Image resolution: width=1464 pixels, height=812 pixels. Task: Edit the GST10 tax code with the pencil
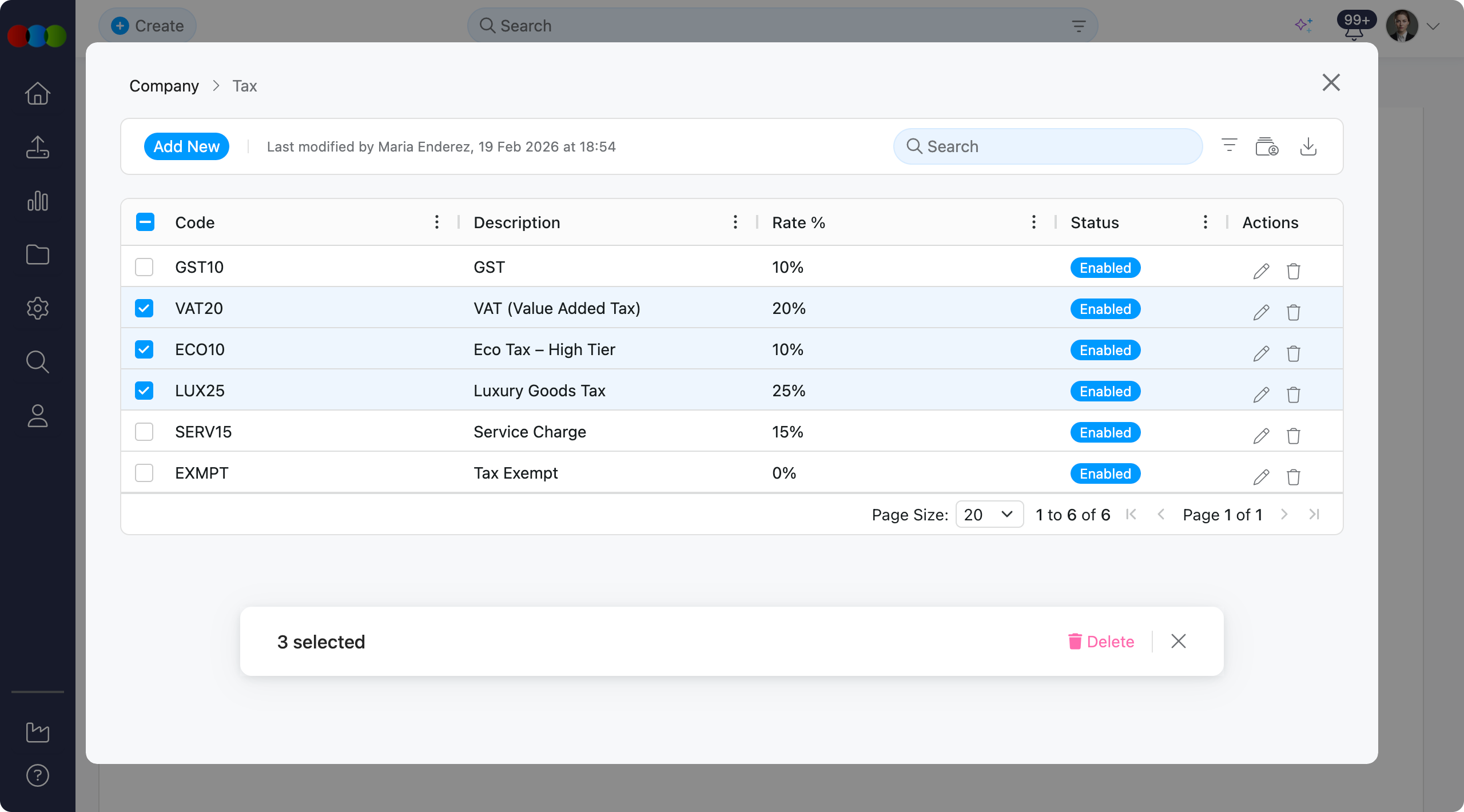point(1261,271)
